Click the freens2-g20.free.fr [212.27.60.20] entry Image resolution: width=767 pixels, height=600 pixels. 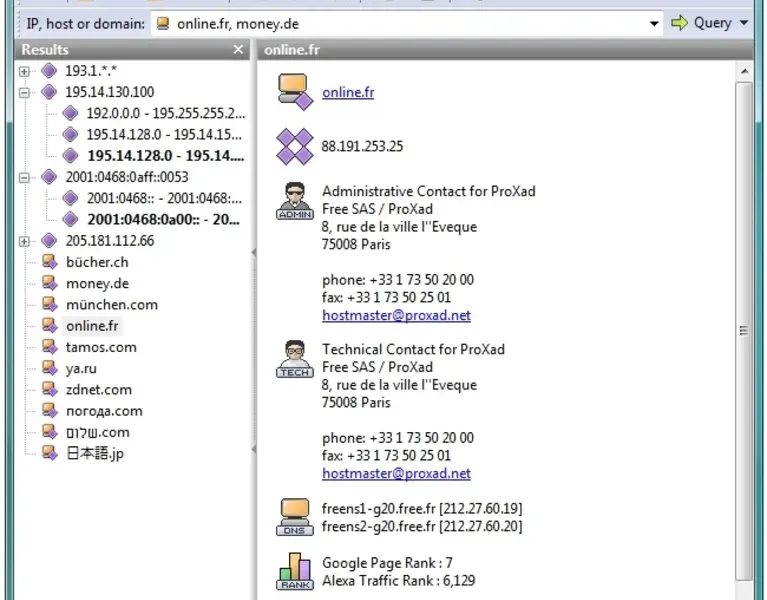422,527
